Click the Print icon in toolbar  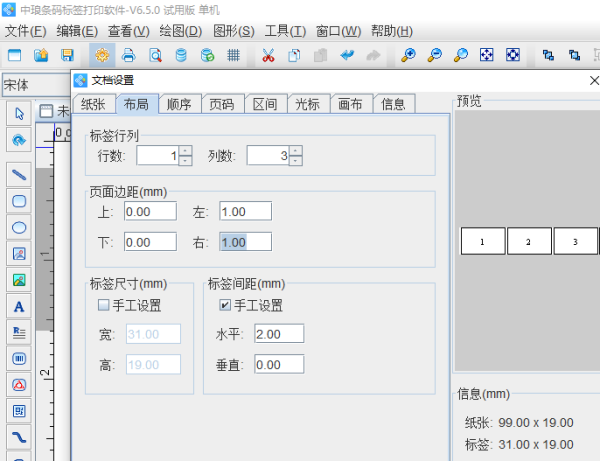point(128,55)
